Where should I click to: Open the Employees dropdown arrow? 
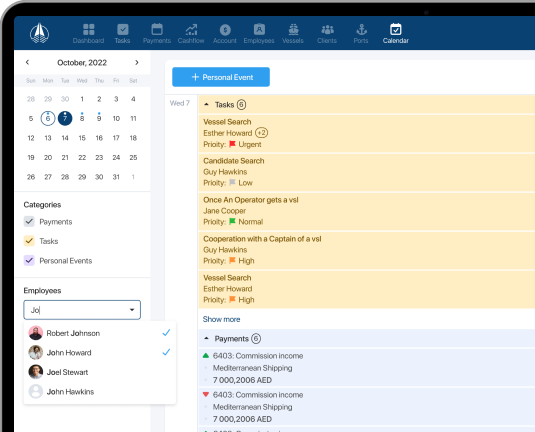pos(132,310)
